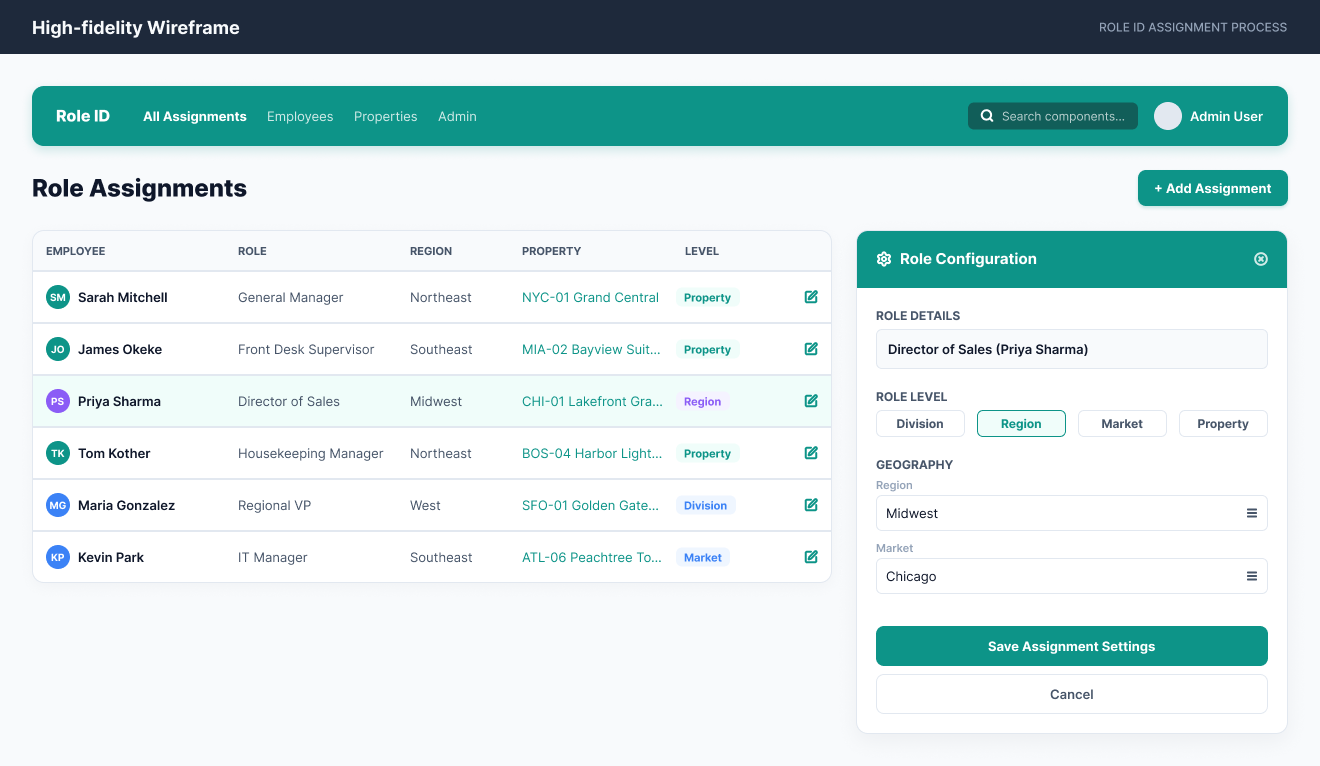This screenshot has width=1320, height=766.
Task: Open the SFO-01 Golden Gate property link
Action: point(590,505)
